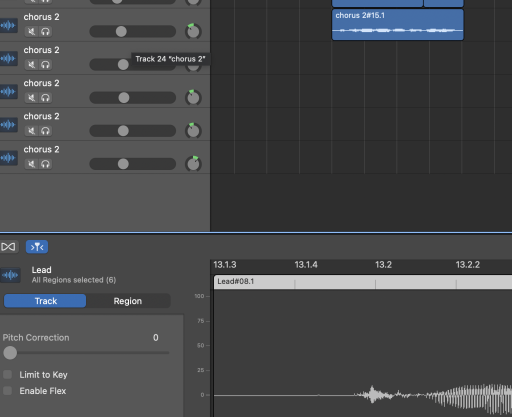This screenshot has width=512, height=417.
Task: Select the audio icon of the chorus 2 track holding region chorus 2#15.1
Action: point(8,25)
